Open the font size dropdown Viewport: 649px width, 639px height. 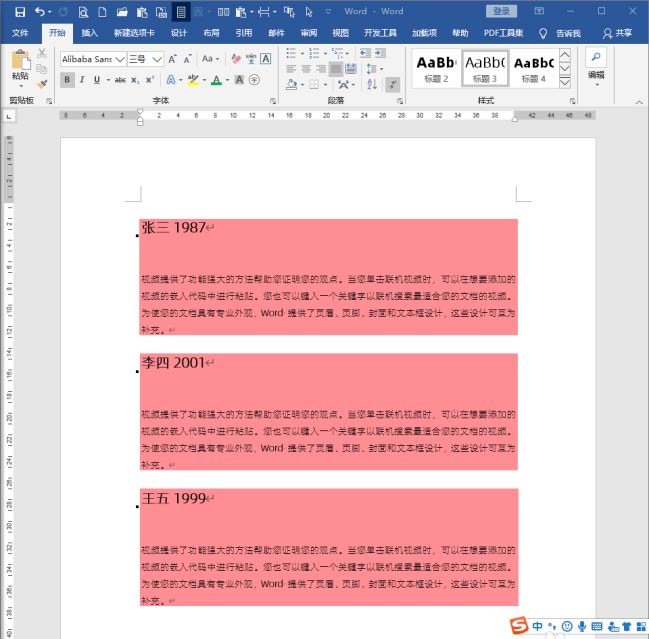click(x=157, y=59)
